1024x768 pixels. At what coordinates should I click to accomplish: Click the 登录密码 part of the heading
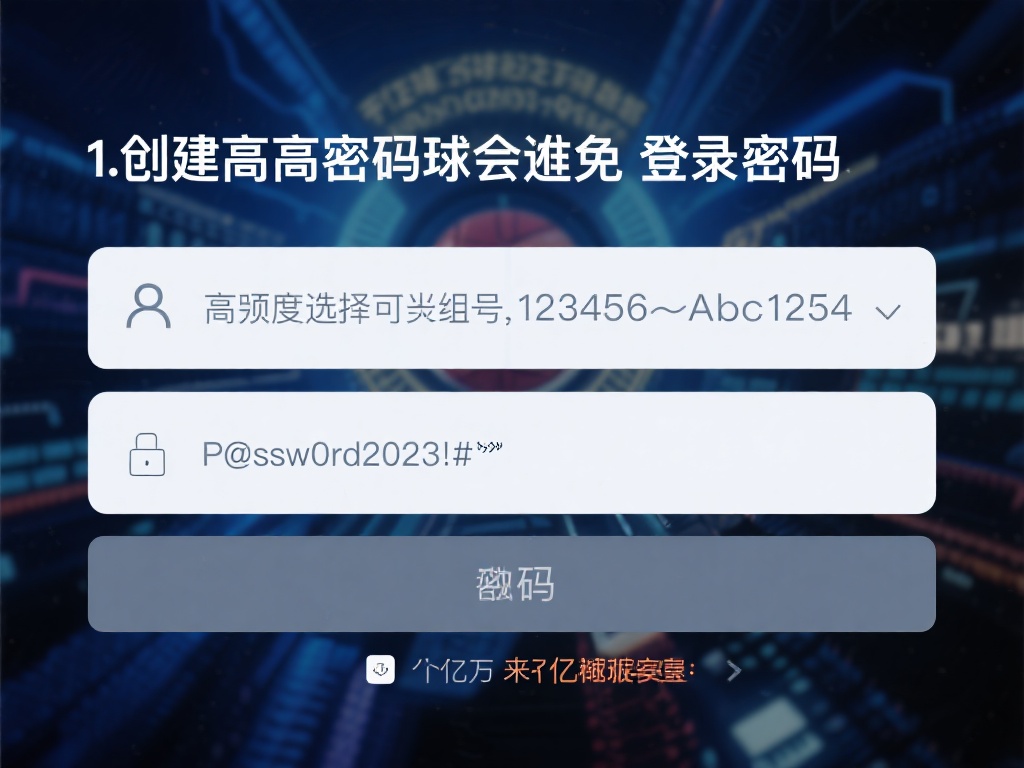click(x=739, y=159)
